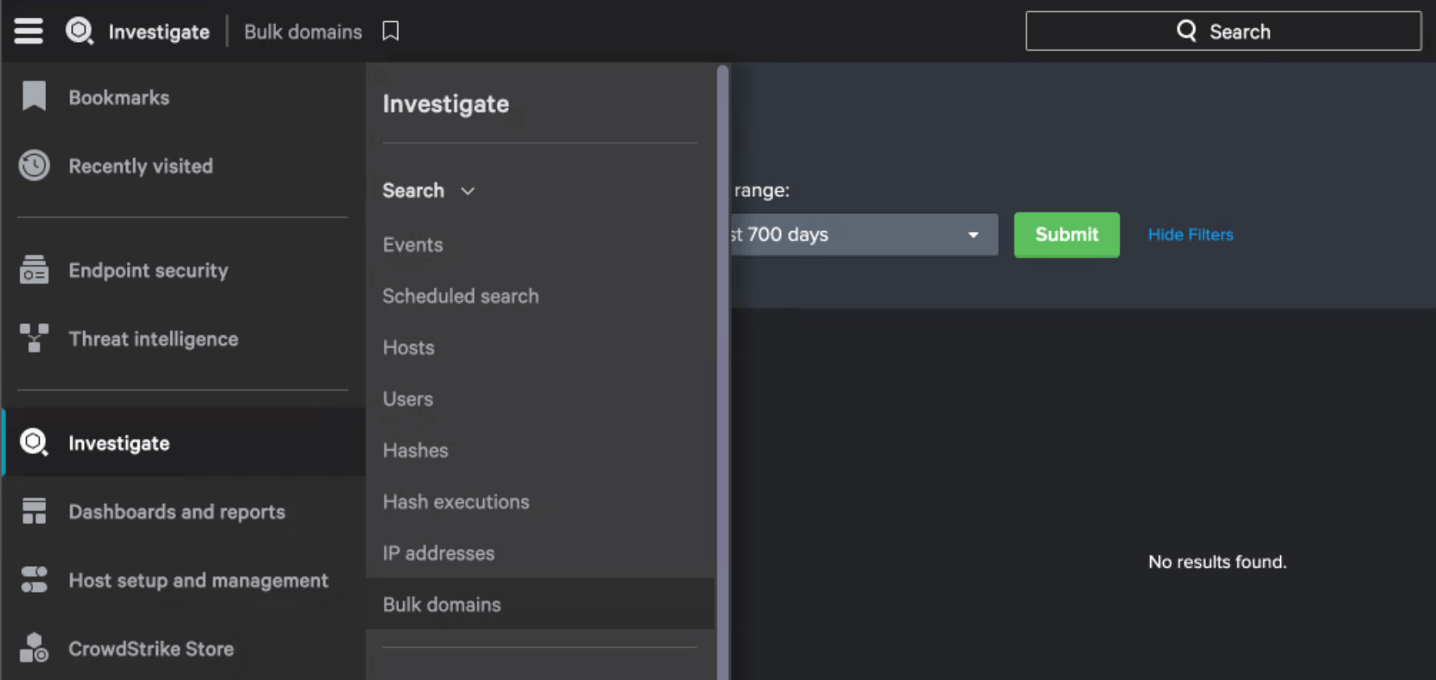Open IP addresses search page
Viewport: 1436px width, 680px height.
[437, 552]
